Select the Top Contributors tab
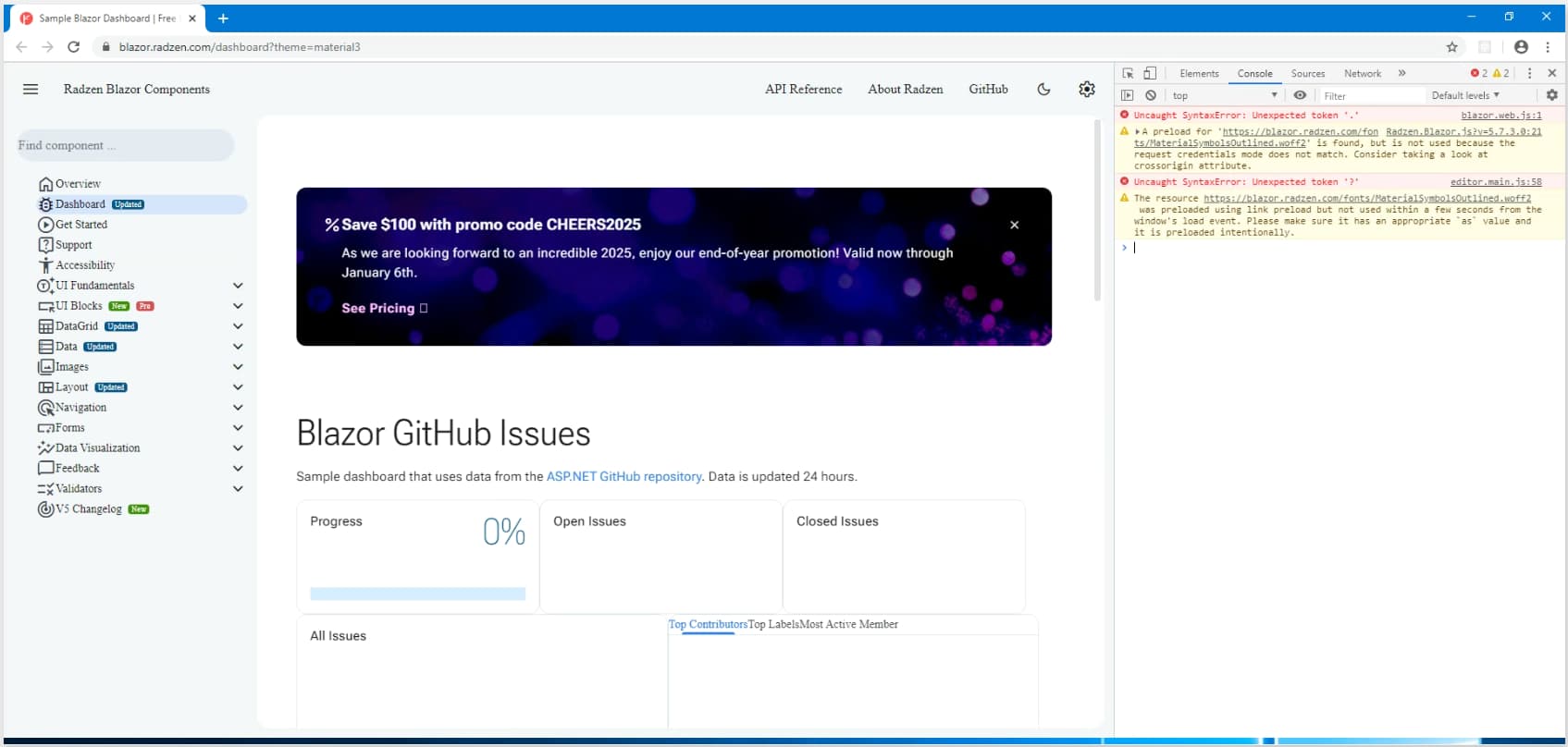 (708, 624)
